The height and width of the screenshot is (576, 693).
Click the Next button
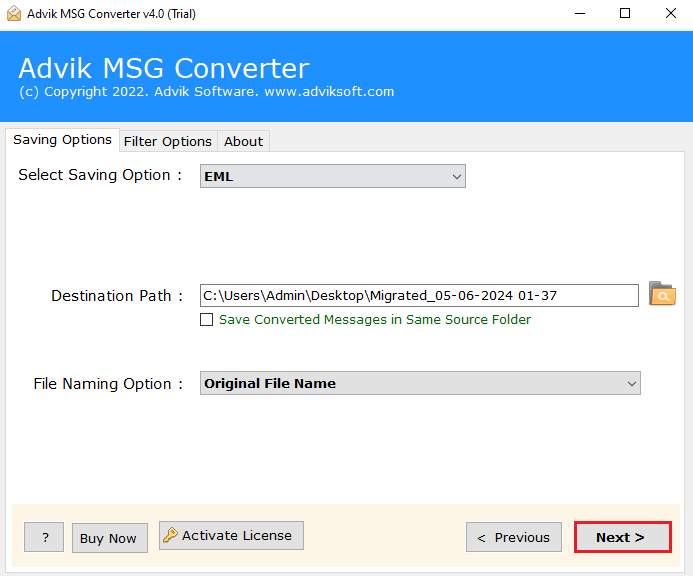pyautogui.click(x=623, y=537)
